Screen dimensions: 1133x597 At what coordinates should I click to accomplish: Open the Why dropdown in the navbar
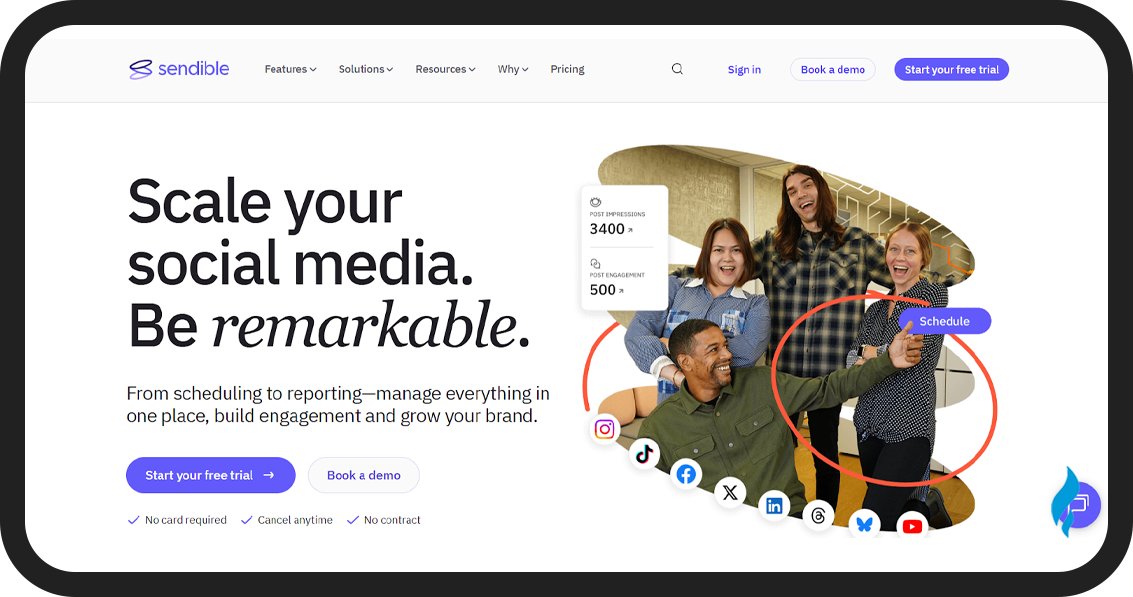pyautogui.click(x=512, y=68)
